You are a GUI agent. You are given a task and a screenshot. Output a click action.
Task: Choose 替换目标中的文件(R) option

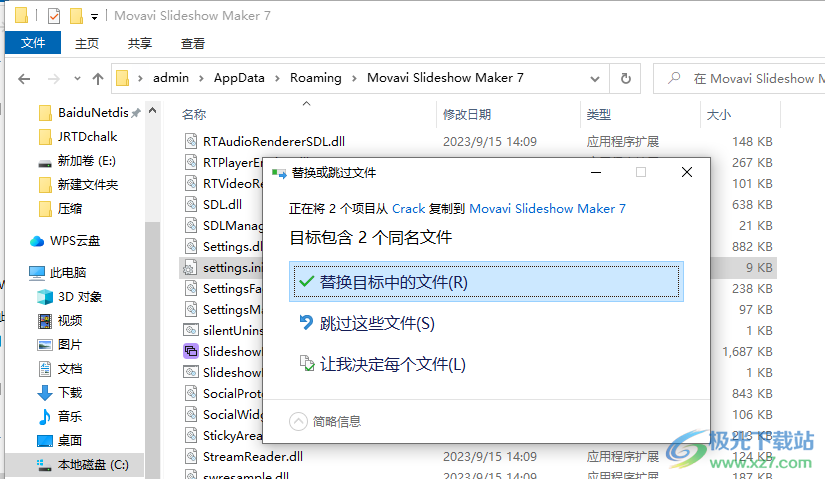click(486, 282)
